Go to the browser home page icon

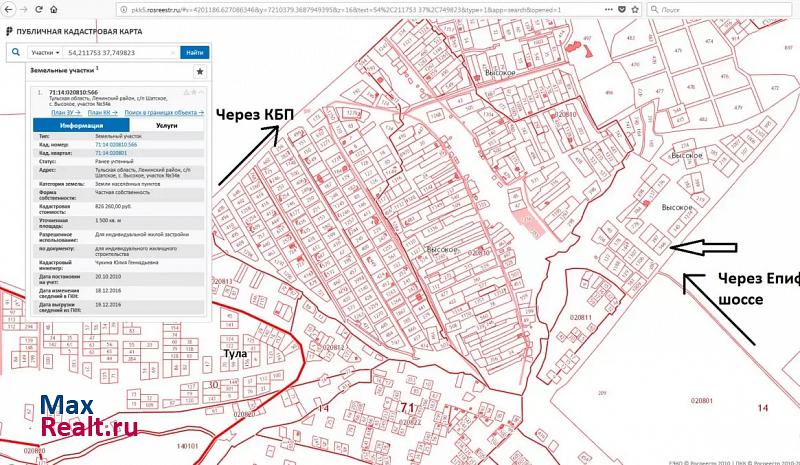coord(53,9)
